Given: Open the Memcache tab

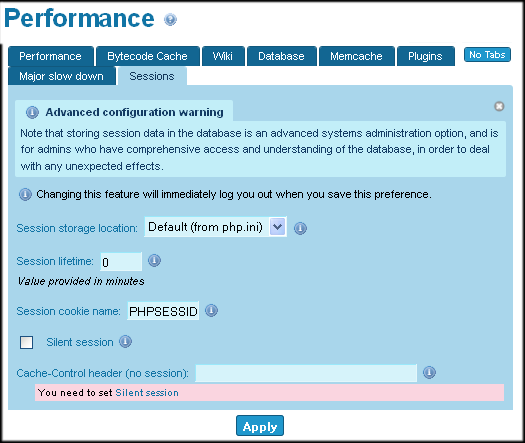Looking at the screenshot, I should click(356, 56).
